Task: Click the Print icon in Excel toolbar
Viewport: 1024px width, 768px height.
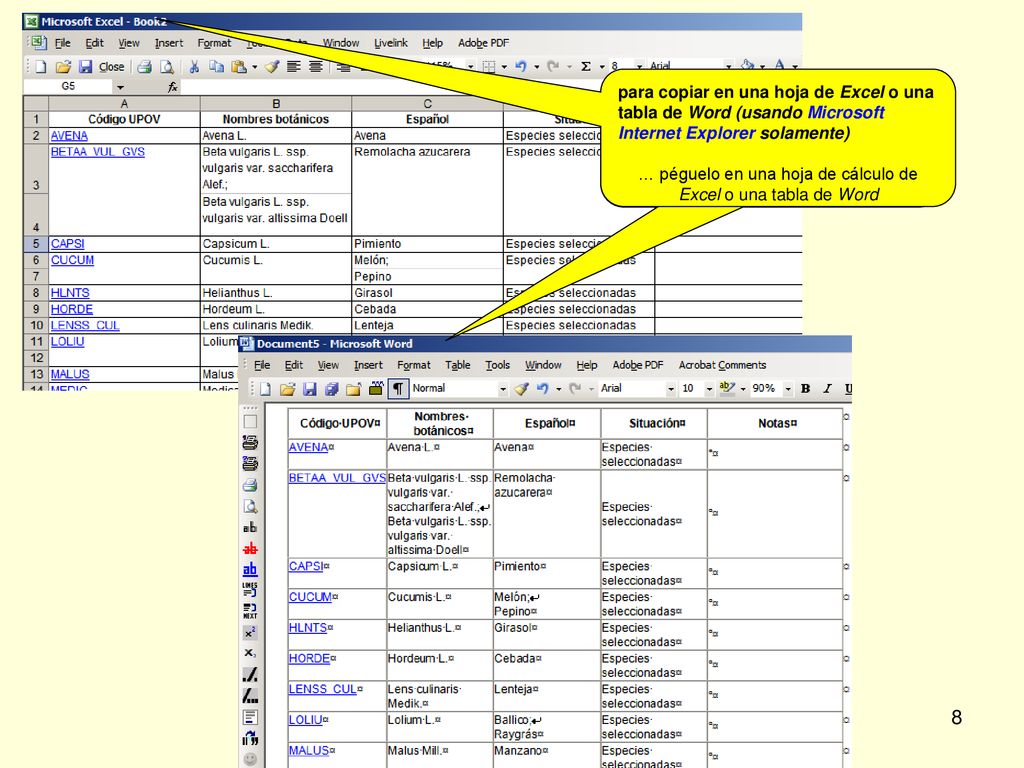Action: [x=145, y=67]
